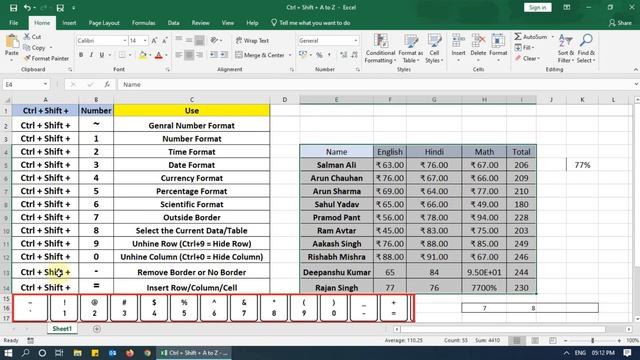Toggle Align Right
The image size is (640, 360).
[x=200, y=55]
